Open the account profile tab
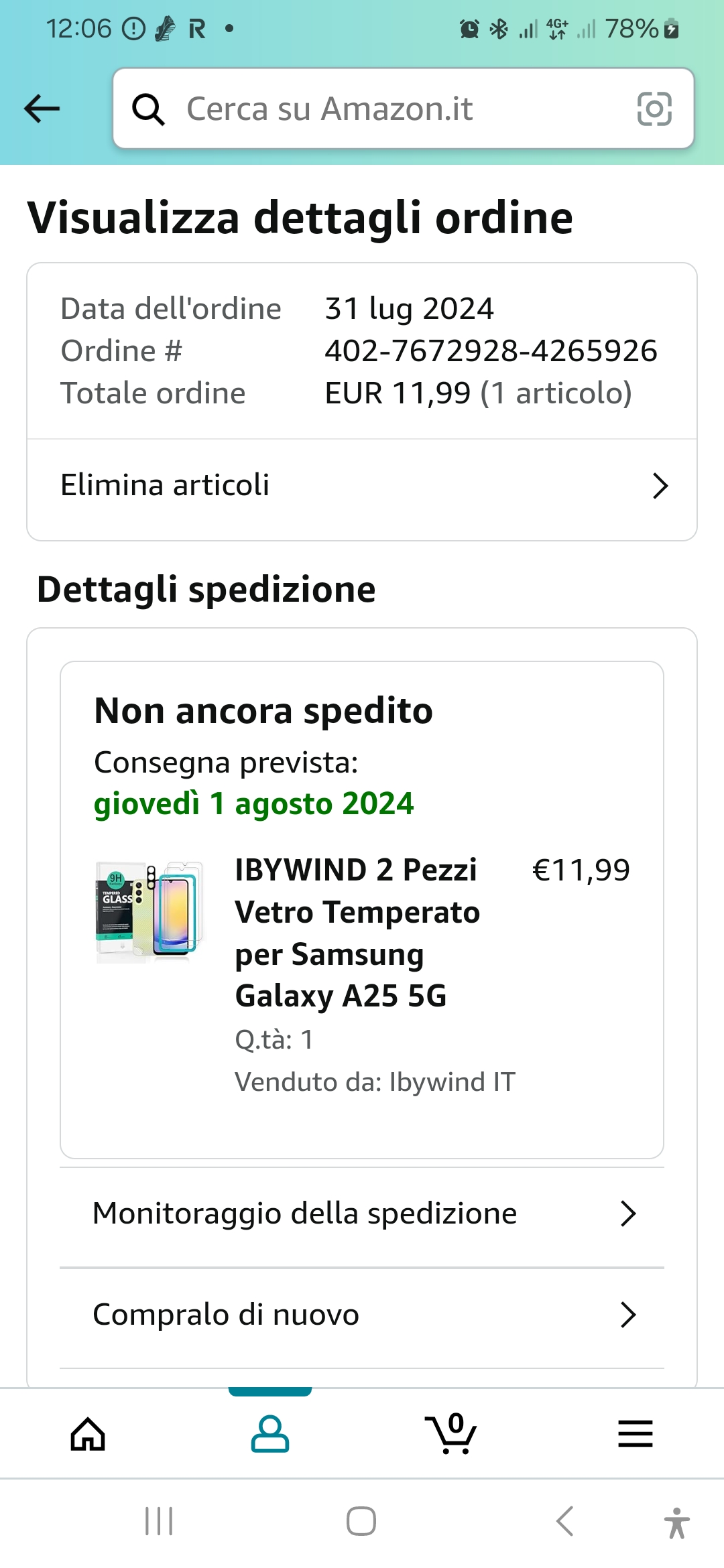Image resolution: width=724 pixels, height=1568 pixels. point(269,1434)
